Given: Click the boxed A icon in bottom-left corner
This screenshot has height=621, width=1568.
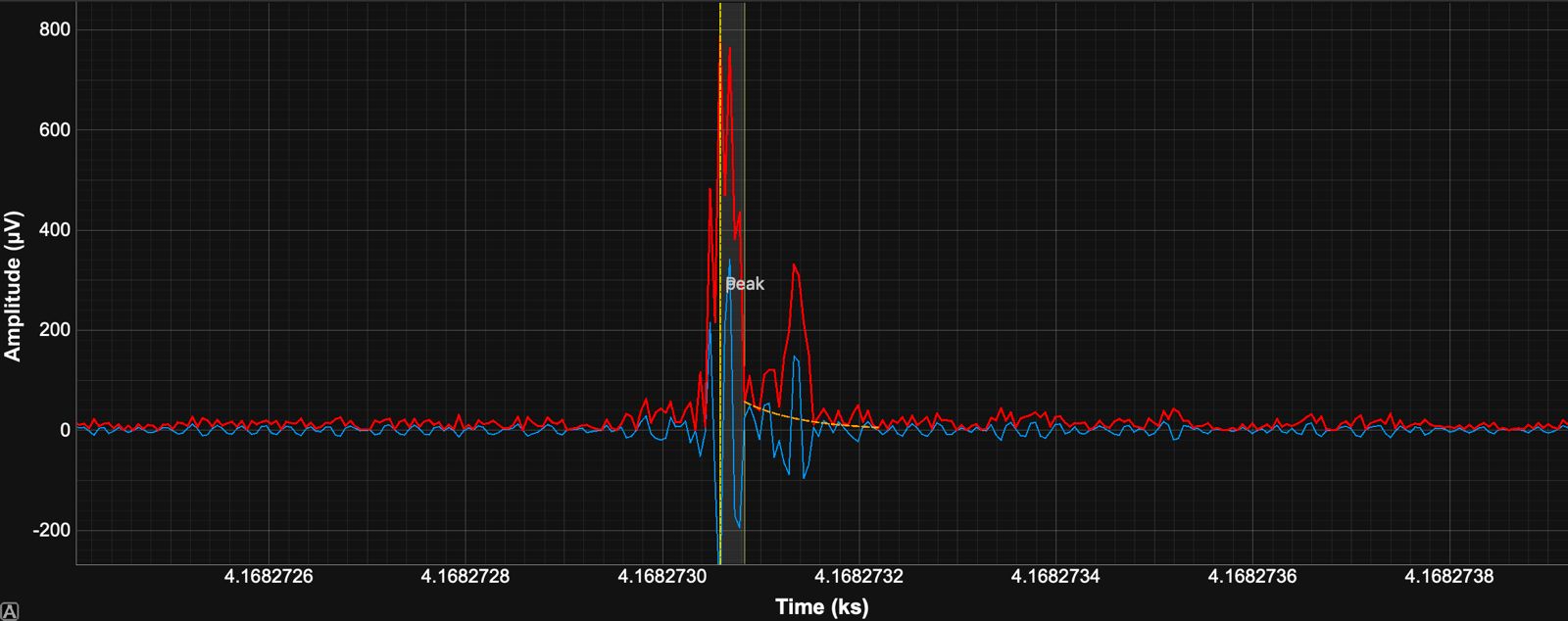Looking at the screenshot, I should 10,612.
